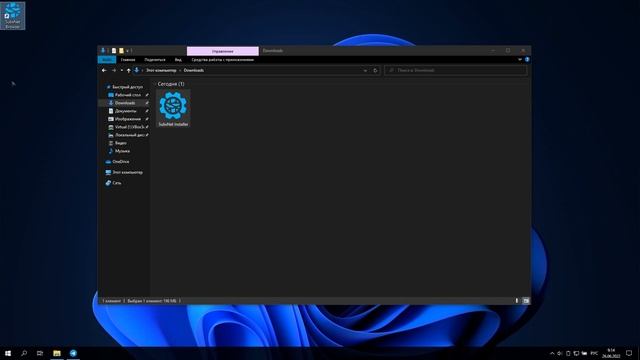
Task: Select Этот компьютер in sidebar
Action: 127,172
